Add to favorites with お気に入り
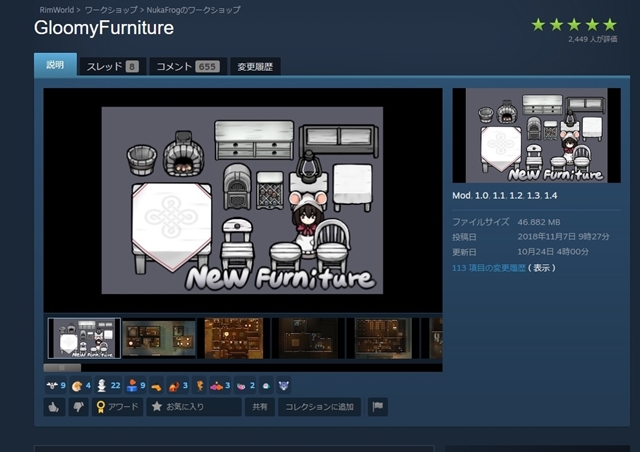The image size is (640, 452). point(194,407)
